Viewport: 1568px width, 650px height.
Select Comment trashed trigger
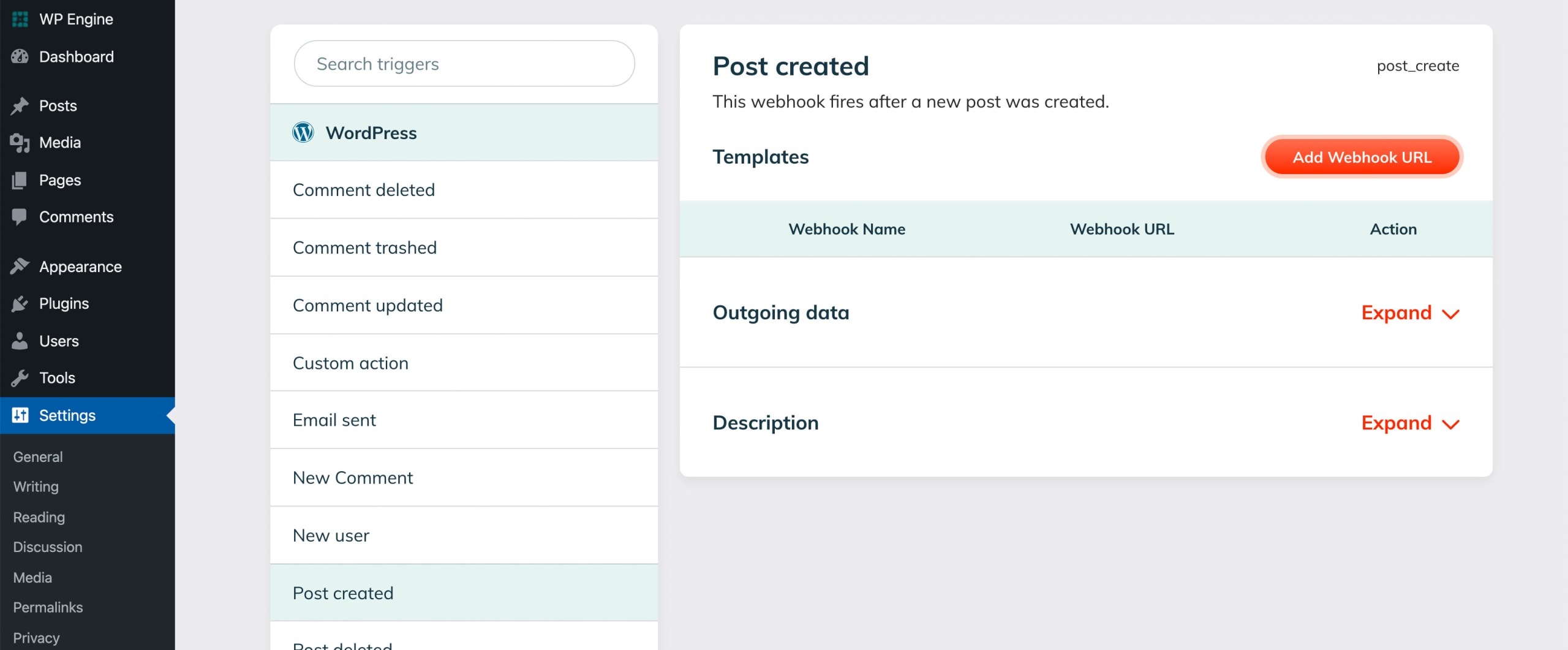464,248
